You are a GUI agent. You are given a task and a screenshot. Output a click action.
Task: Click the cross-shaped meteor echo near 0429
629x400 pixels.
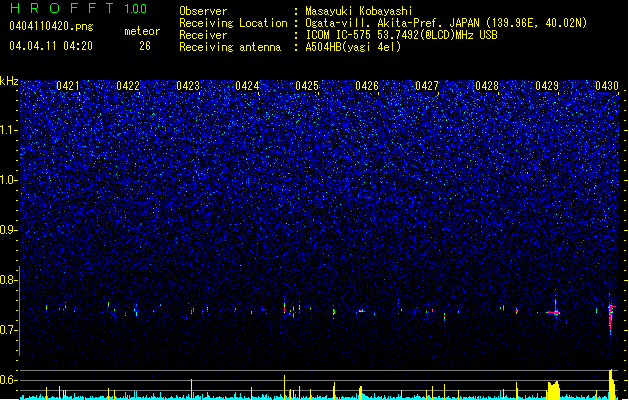coord(555,311)
